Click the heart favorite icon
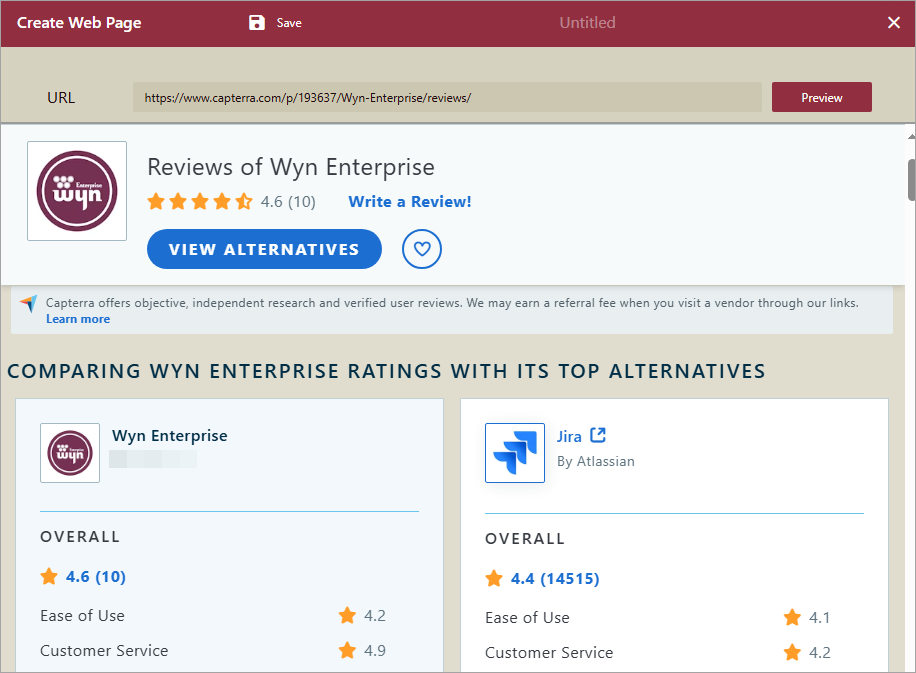 tap(422, 249)
